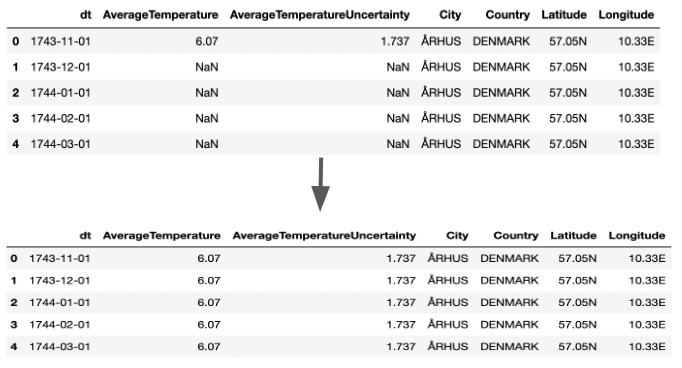The image size is (682, 368).
Task: Select date 1743-12-01 in the bottom table
Action: [x=60, y=281]
